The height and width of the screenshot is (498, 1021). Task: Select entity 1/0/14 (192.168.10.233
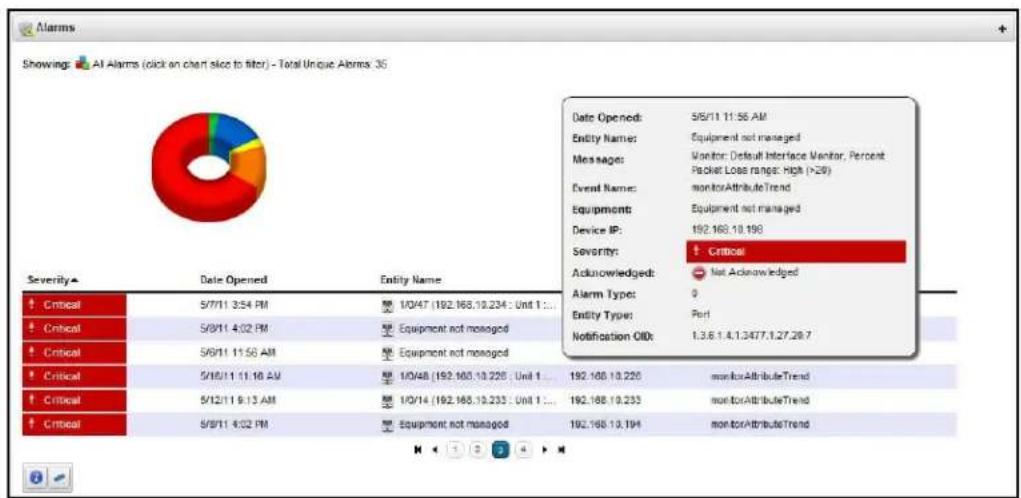point(475,400)
